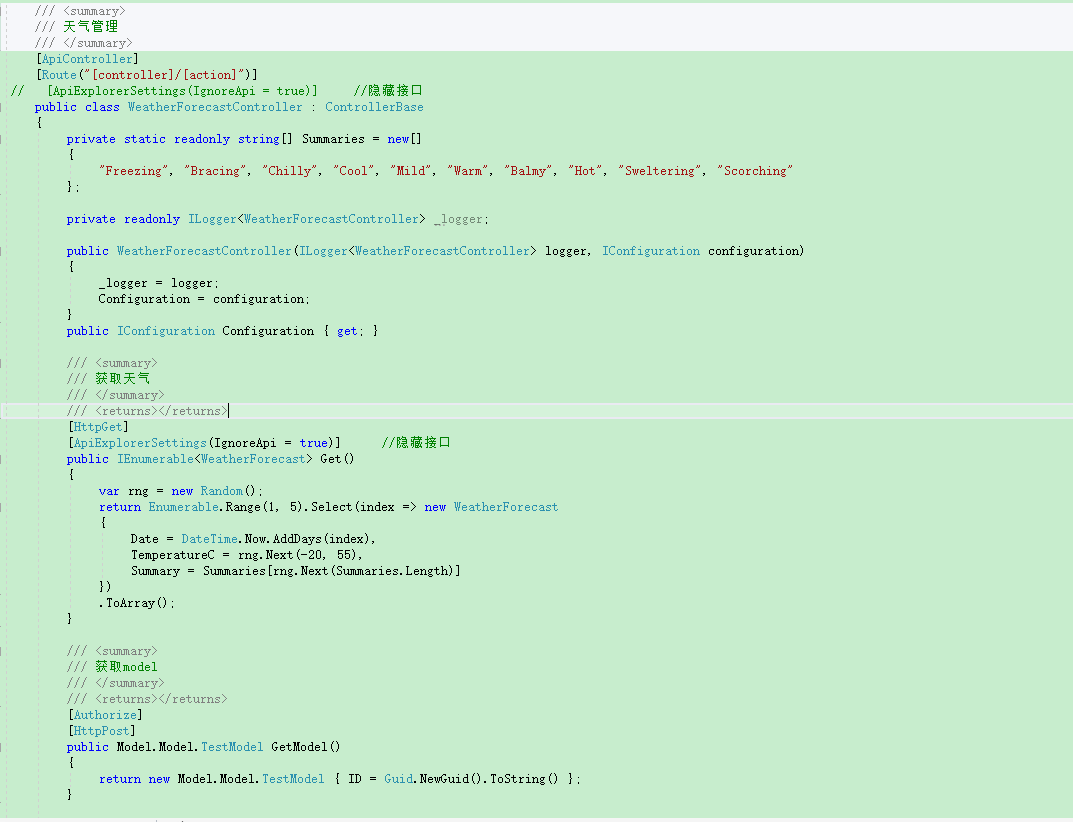This screenshot has height=822, width=1073.
Task: Click the //隐藏接口 comment after HttpGet attribute
Action: [415, 443]
